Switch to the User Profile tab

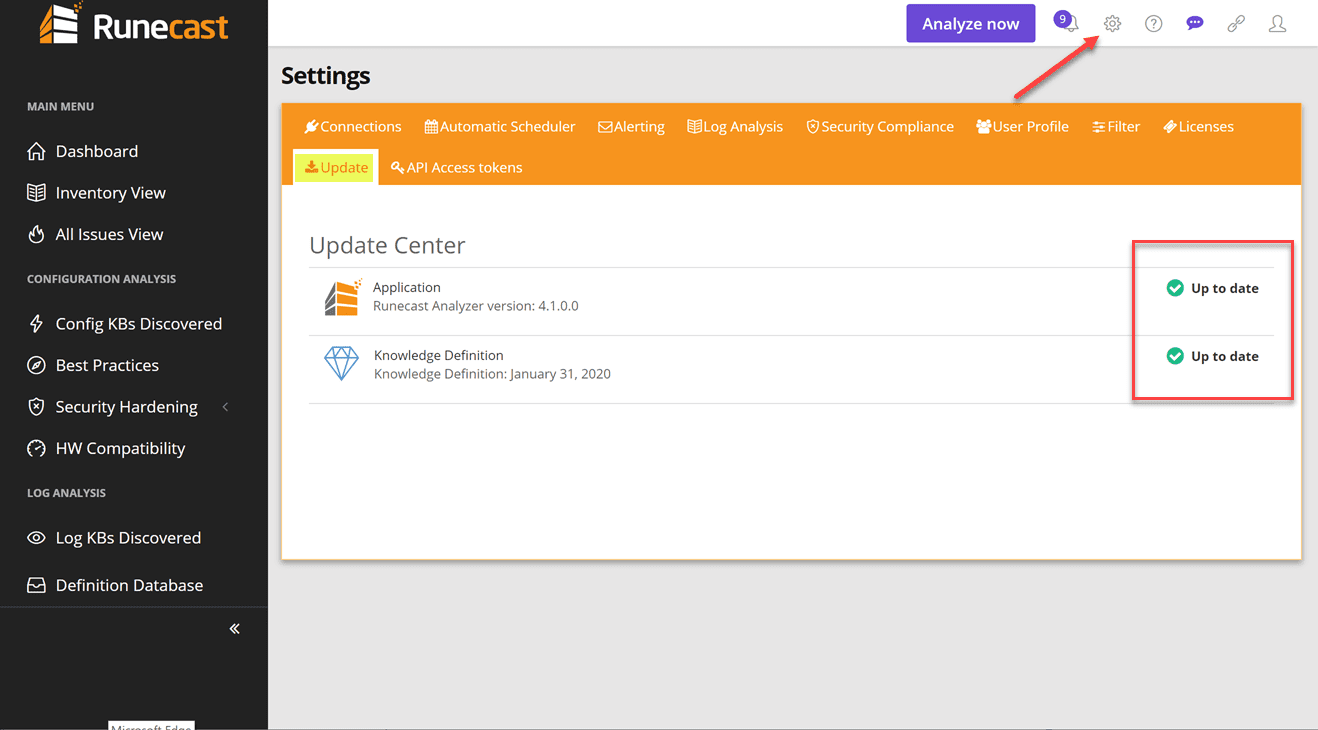tap(1023, 127)
